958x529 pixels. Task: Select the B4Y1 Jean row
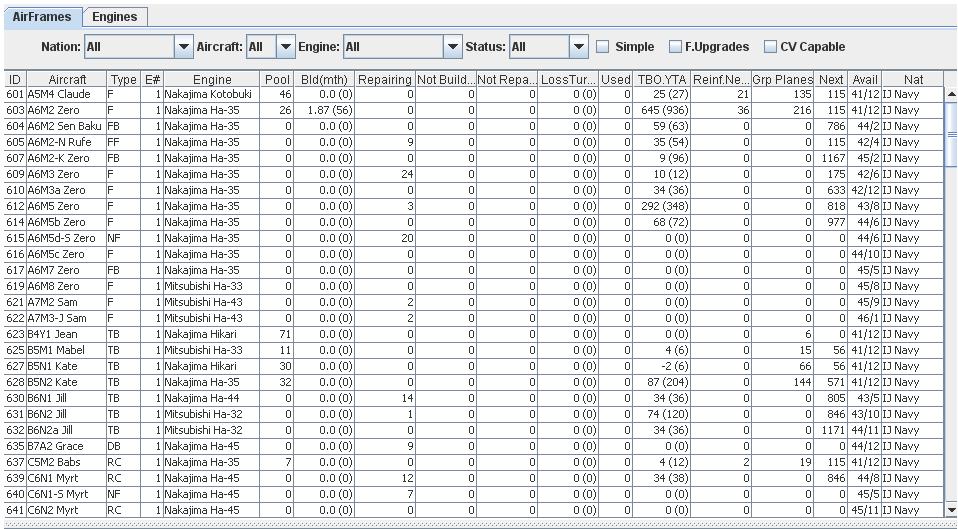[x=474, y=334]
